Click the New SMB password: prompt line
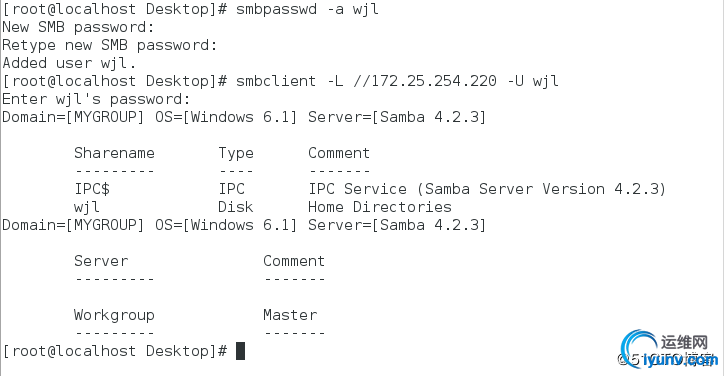The width and height of the screenshot is (724, 376). click(78, 27)
